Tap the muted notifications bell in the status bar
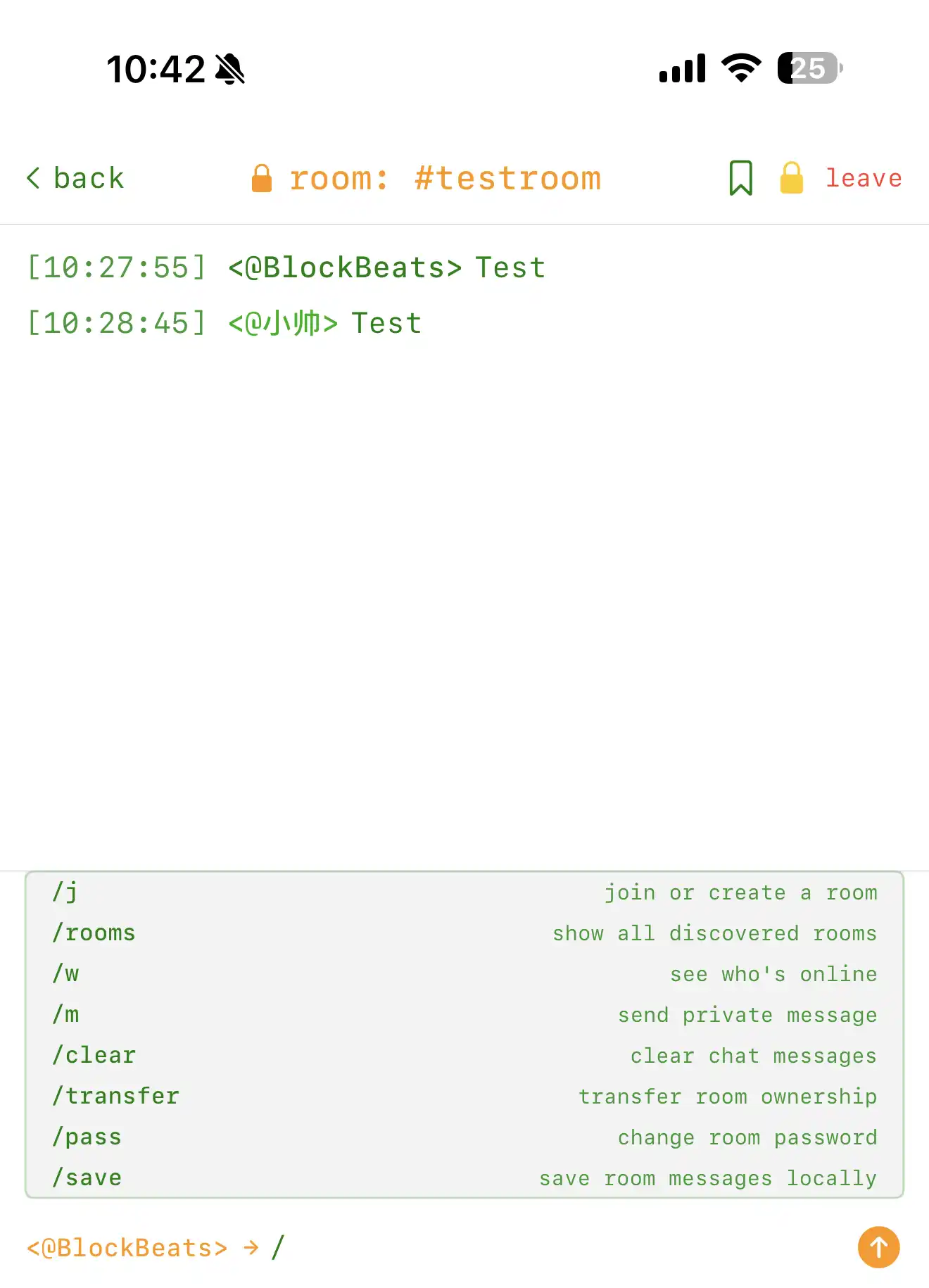The height and width of the screenshot is (1288, 929). click(x=229, y=68)
